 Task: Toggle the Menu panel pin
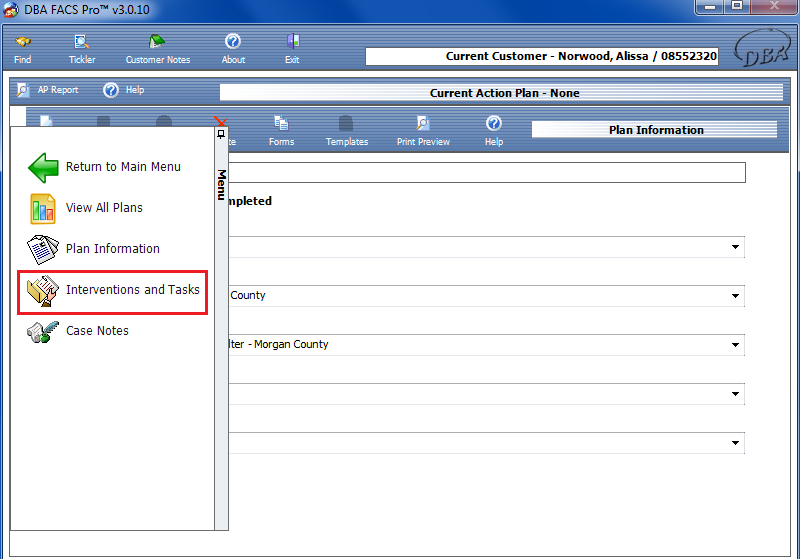221,134
